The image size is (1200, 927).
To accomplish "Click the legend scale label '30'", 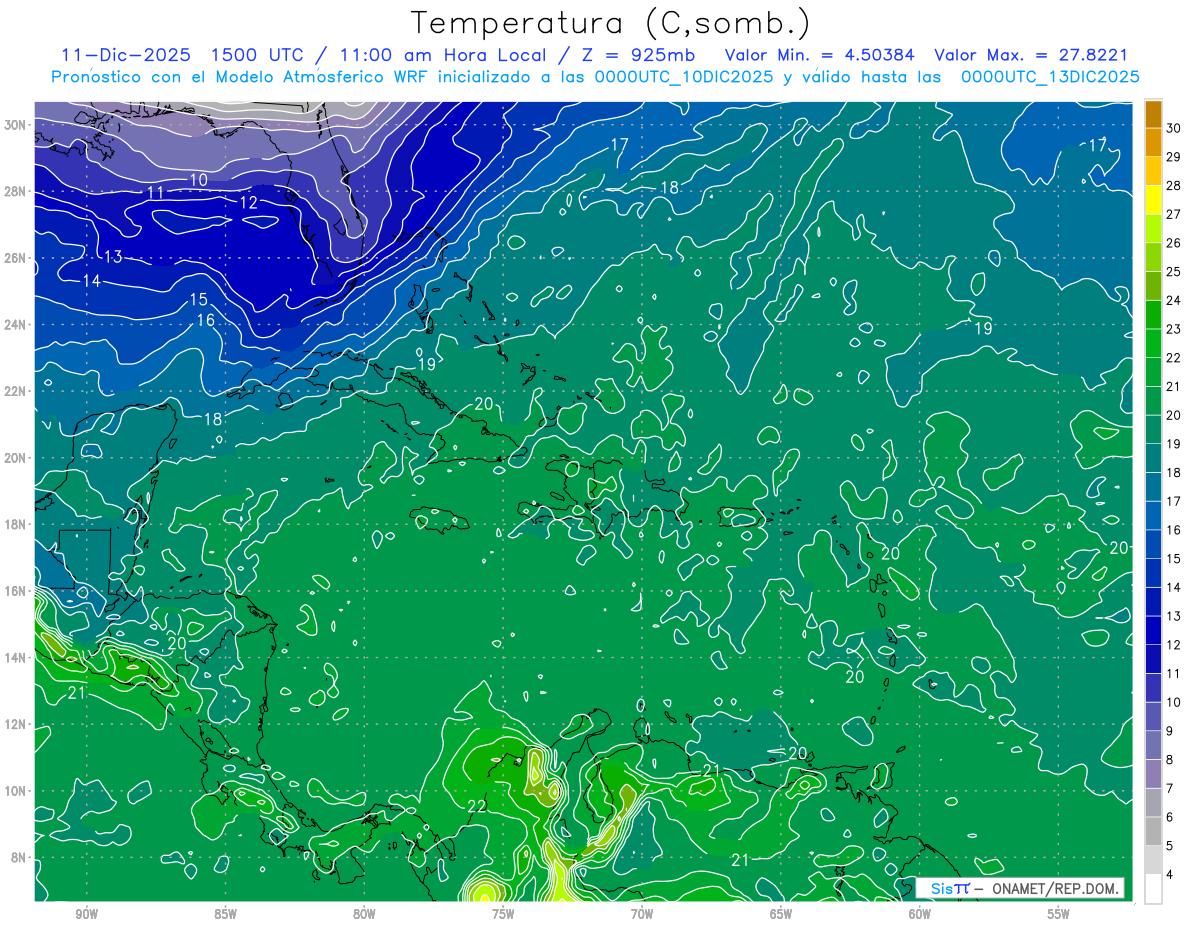I will (1174, 128).
